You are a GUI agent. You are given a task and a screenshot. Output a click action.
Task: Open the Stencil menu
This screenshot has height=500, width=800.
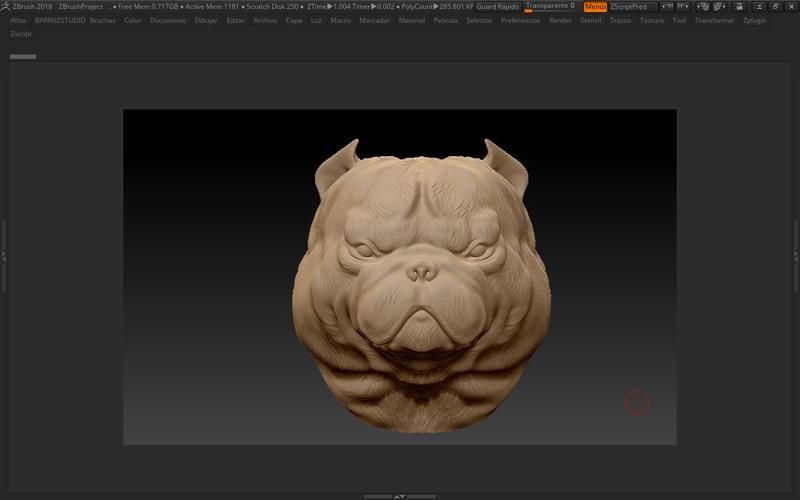click(x=590, y=20)
